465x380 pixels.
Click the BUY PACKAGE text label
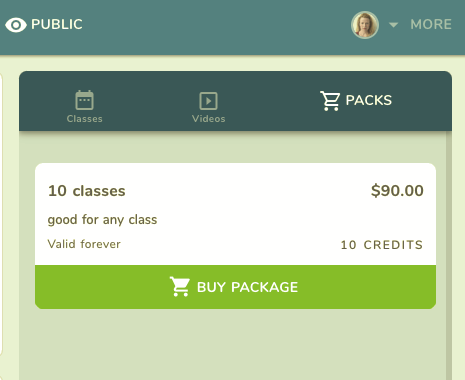tap(247, 287)
